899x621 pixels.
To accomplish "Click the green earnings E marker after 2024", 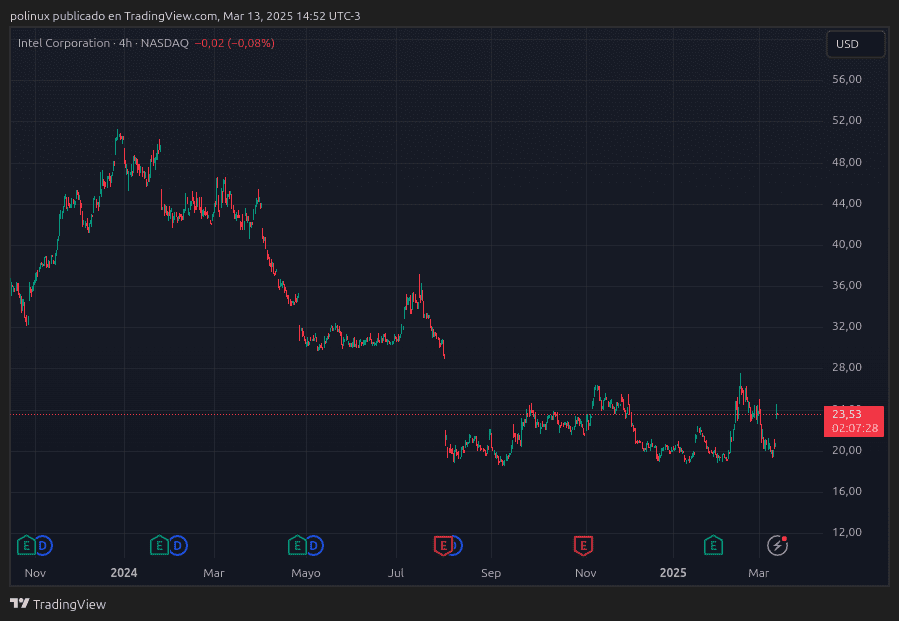I will tap(159, 545).
